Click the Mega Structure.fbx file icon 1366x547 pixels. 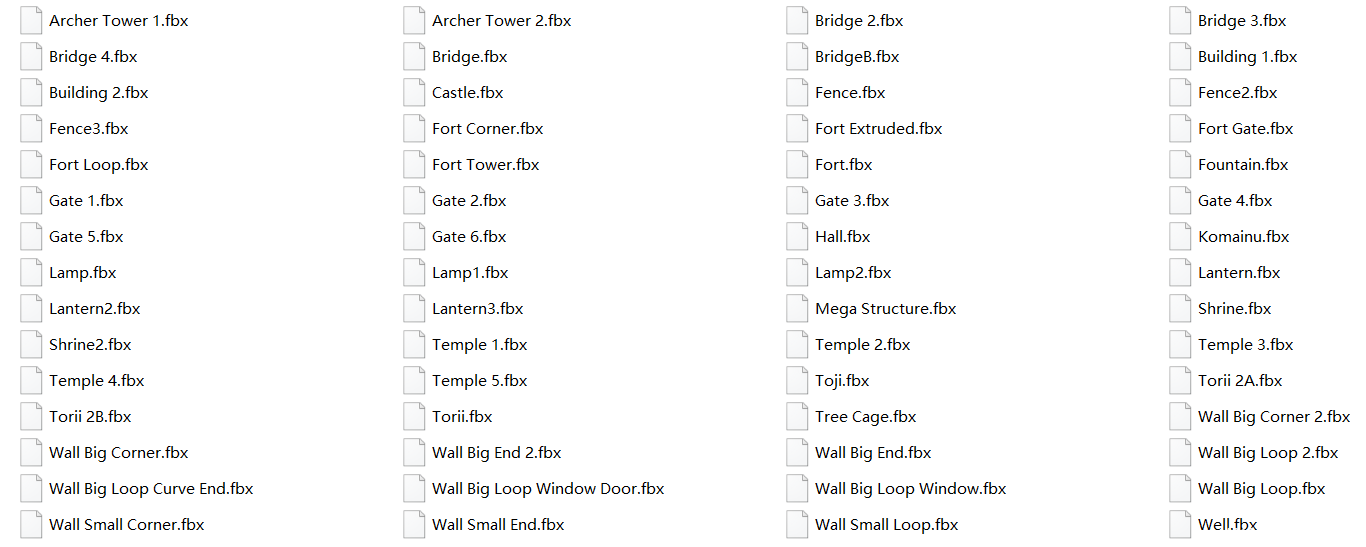(x=797, y=309)
